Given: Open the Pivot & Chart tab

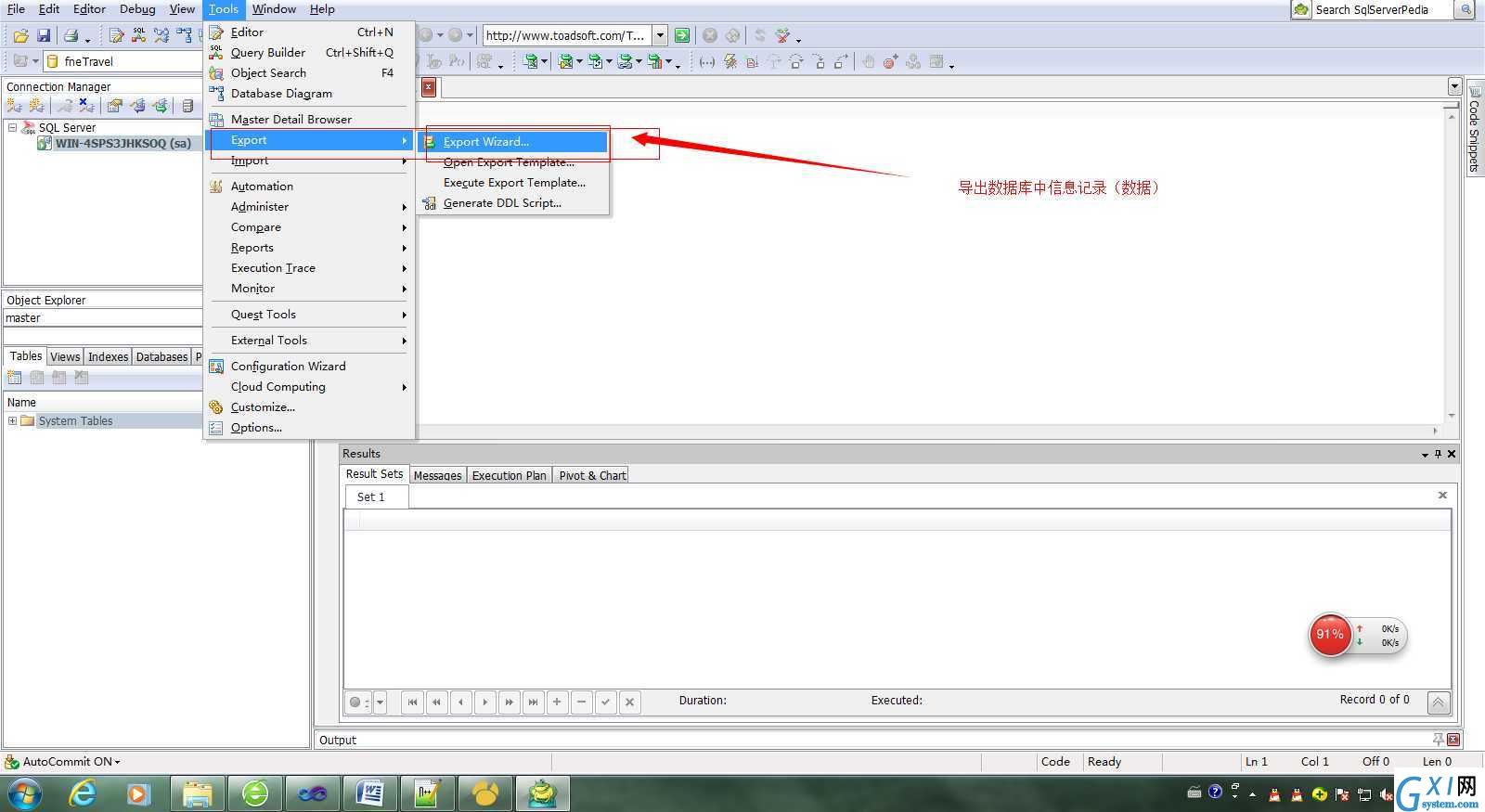Looking at the screenshot, I should pyautogui.click(x=592, y=475).
